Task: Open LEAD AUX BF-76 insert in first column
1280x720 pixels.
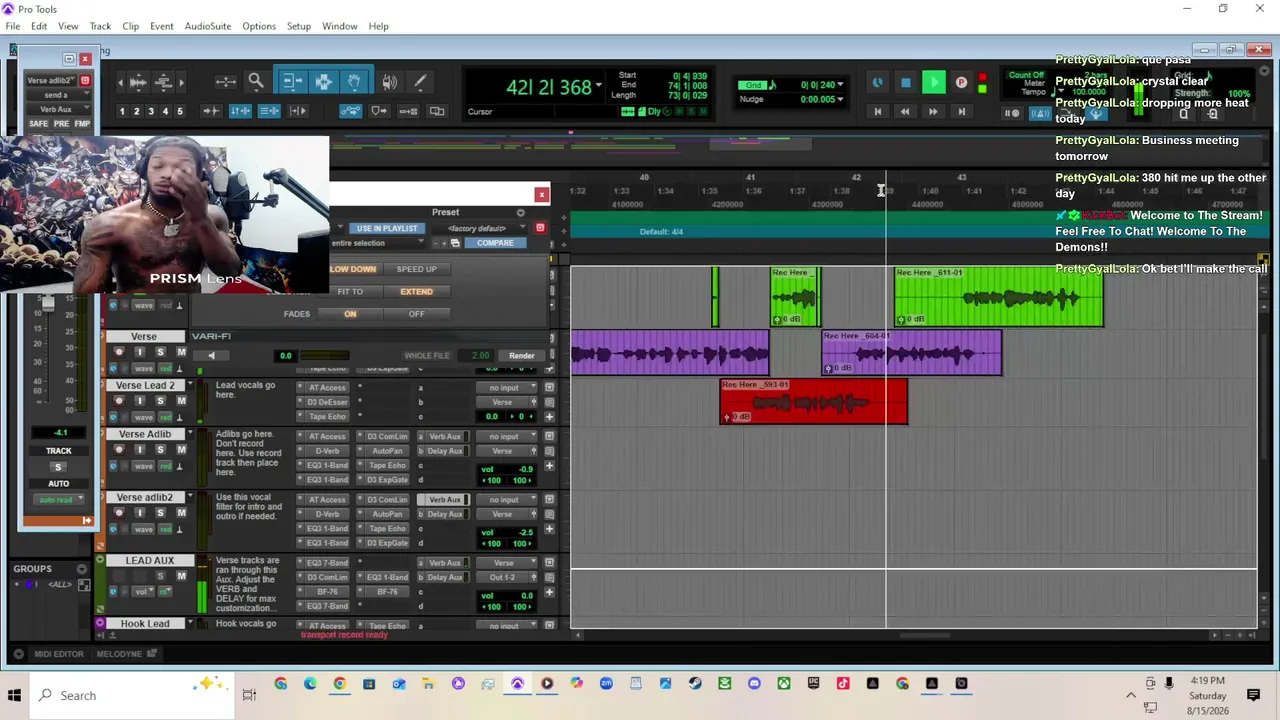Action: (327, 592)
